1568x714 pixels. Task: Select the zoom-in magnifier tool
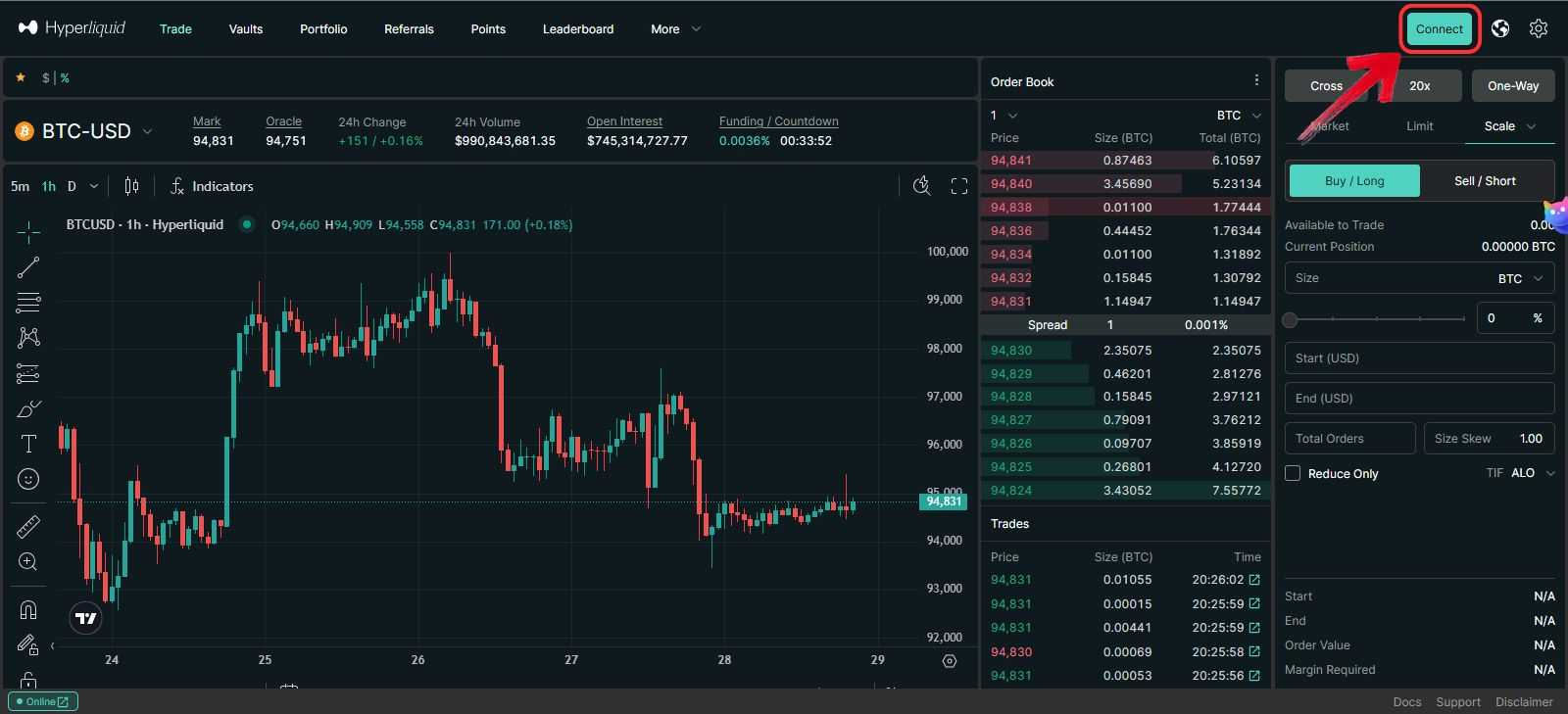point(28,562)
